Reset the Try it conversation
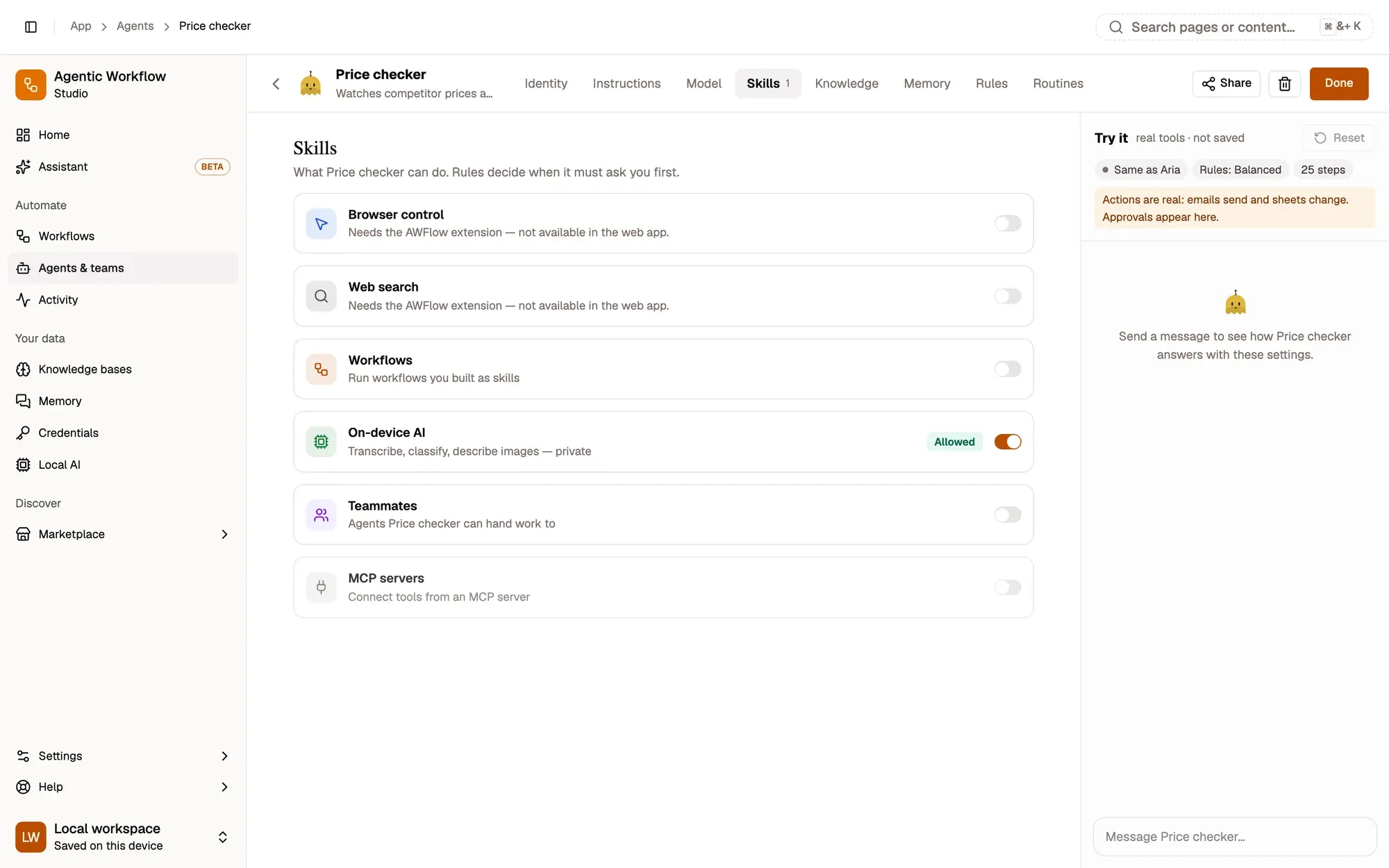1389x868 pixels. pyautogui.click(x=1340, y=137)
